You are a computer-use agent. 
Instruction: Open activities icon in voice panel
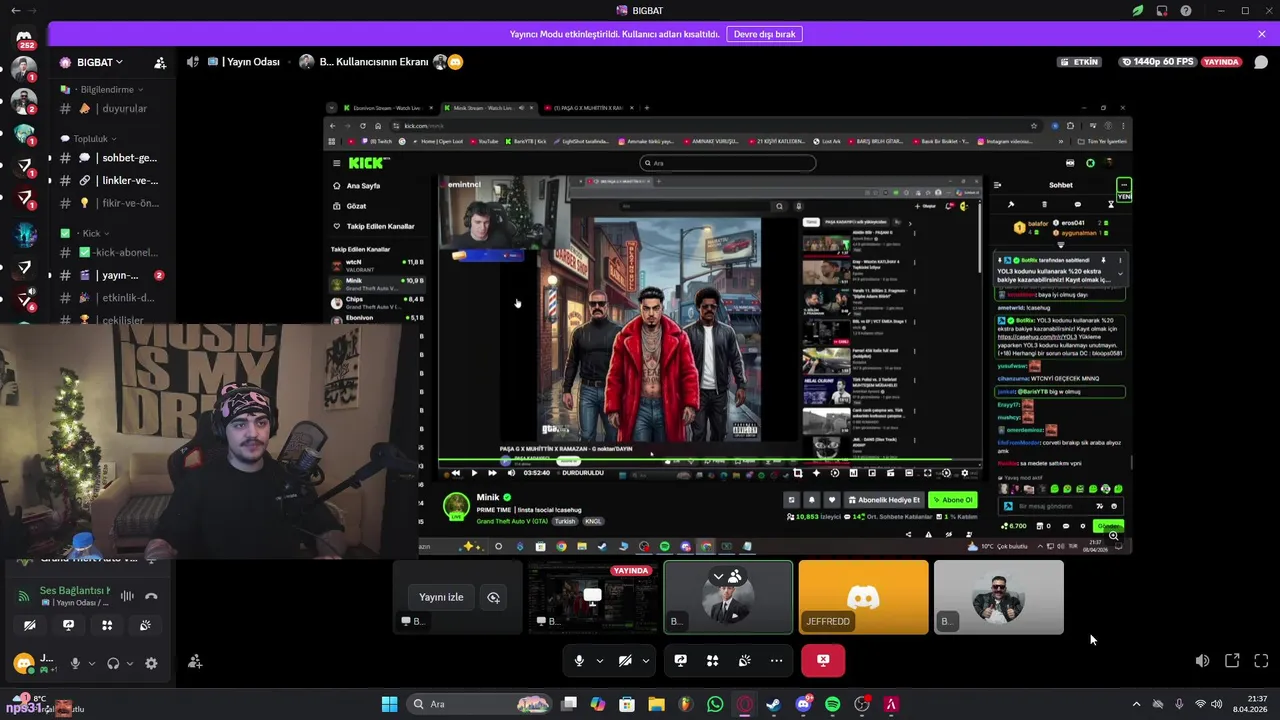click(x=107, y=625)
